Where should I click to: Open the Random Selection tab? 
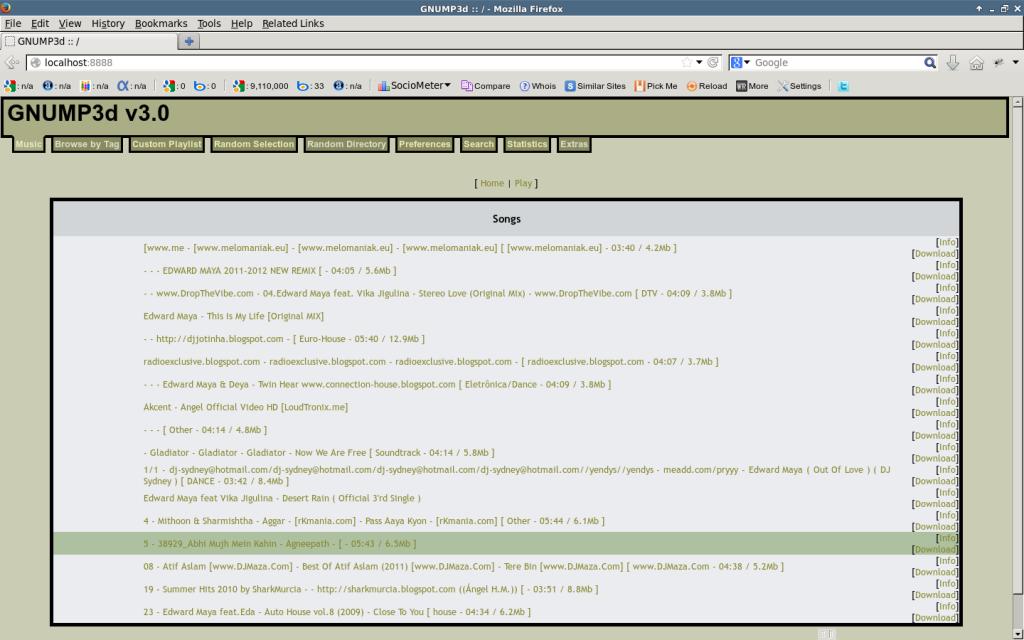coord(254,144)
